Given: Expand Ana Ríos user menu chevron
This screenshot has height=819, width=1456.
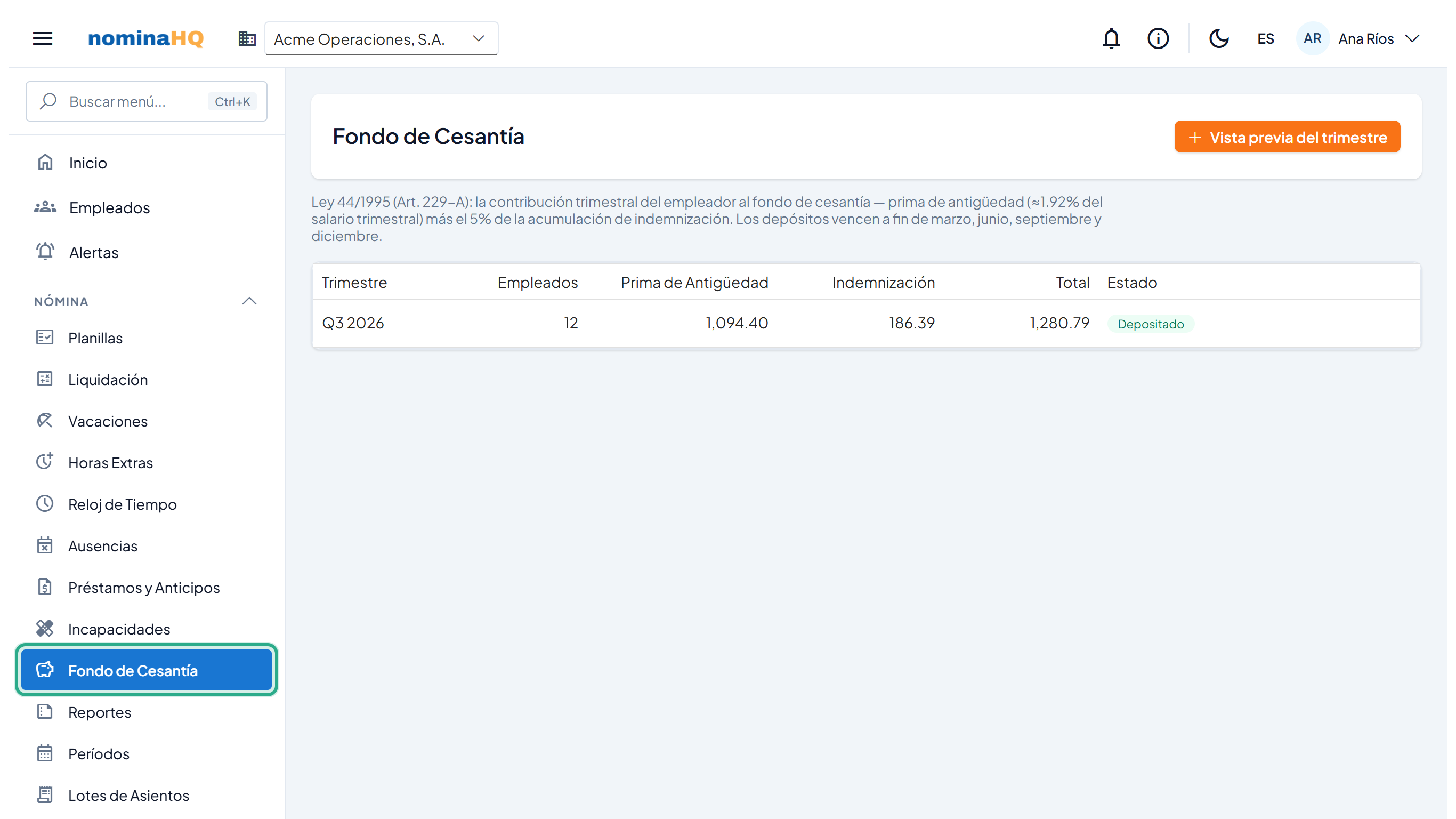Looking at the screenshot, I should 1412,38.
